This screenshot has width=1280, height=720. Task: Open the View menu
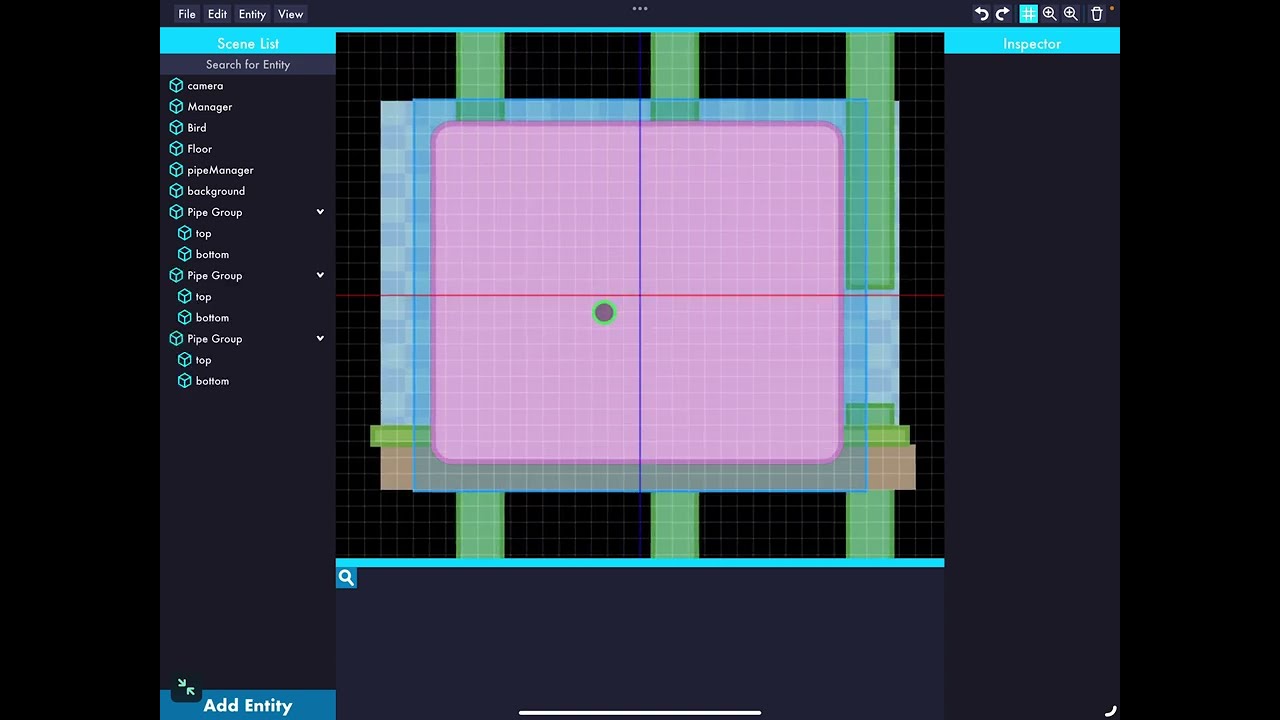(290, 14)
